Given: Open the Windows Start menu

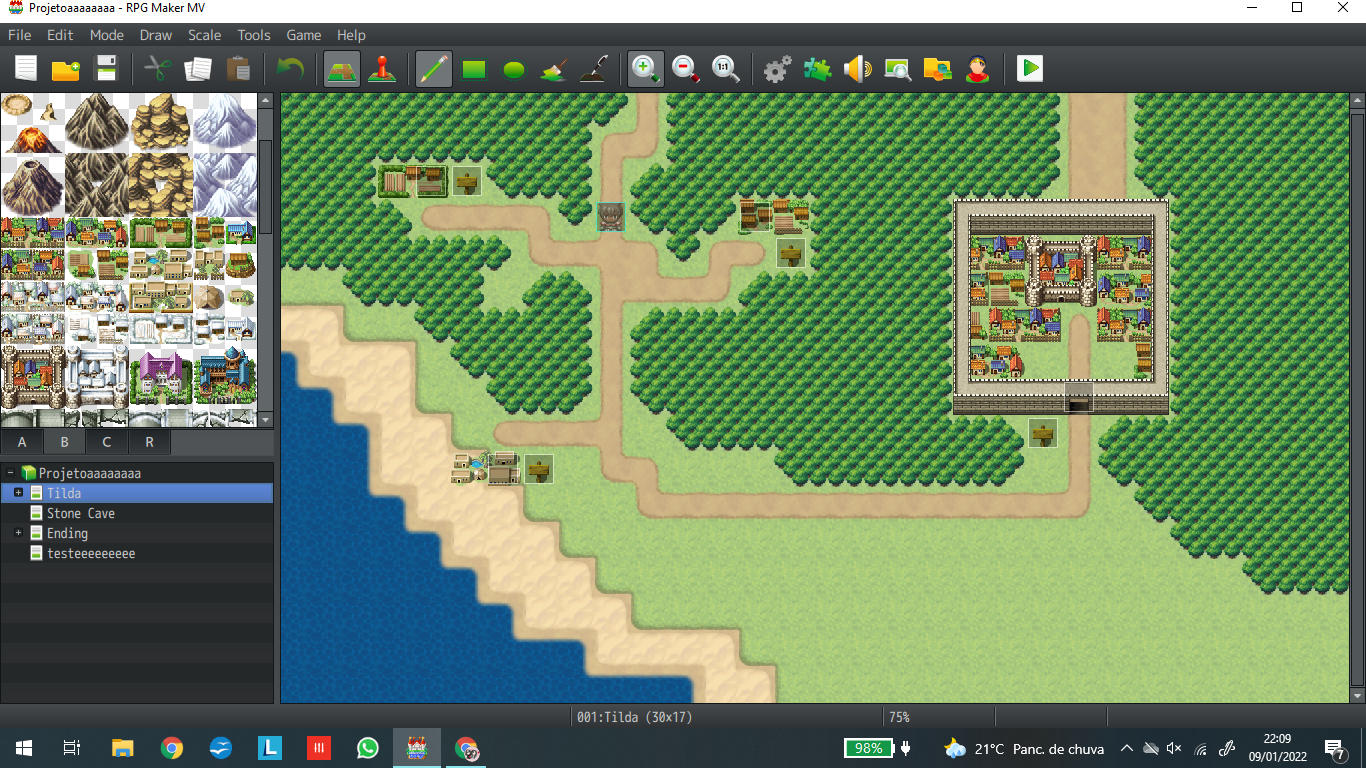Looking at the screenshot, I should 24,748.
